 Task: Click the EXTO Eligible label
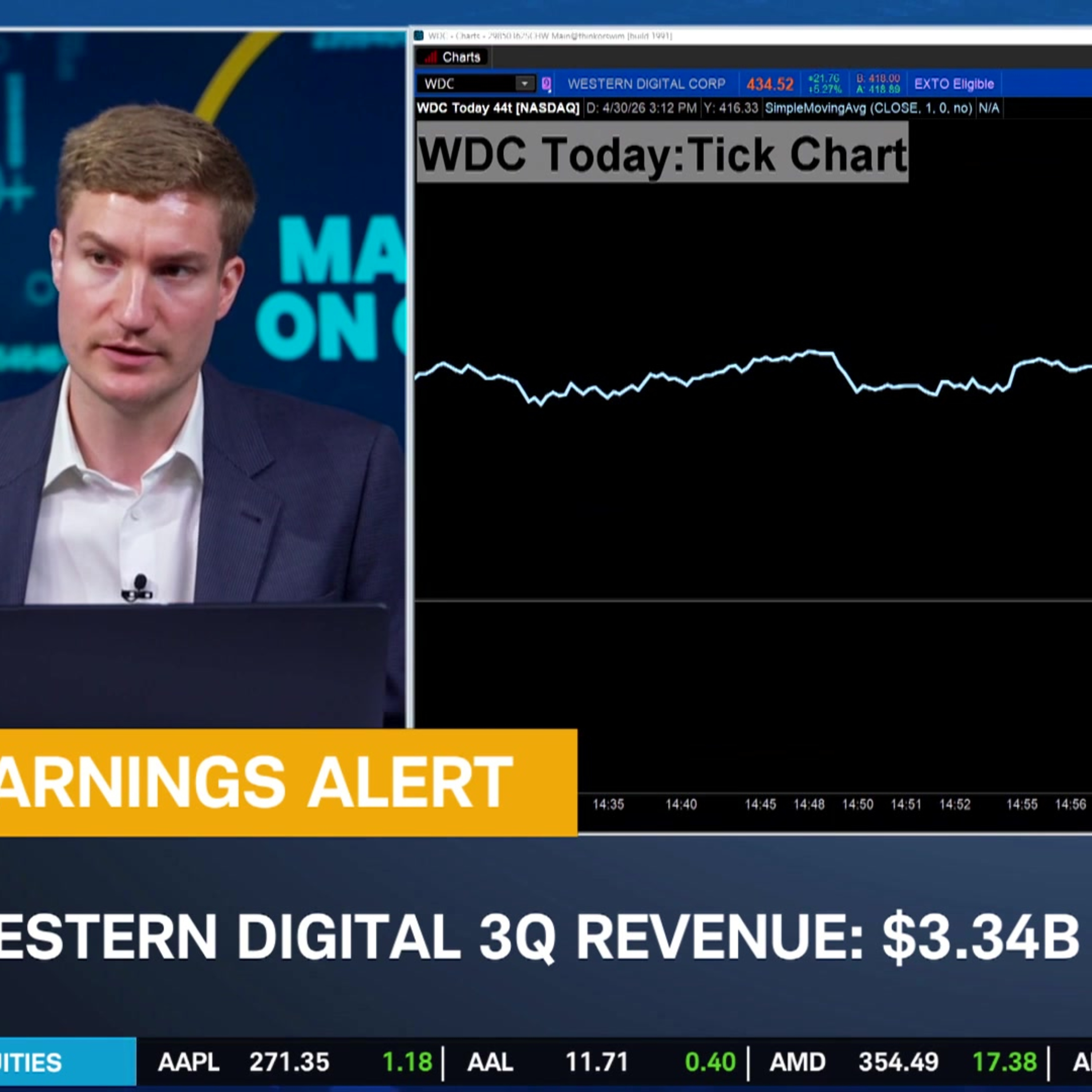[954, 84]
